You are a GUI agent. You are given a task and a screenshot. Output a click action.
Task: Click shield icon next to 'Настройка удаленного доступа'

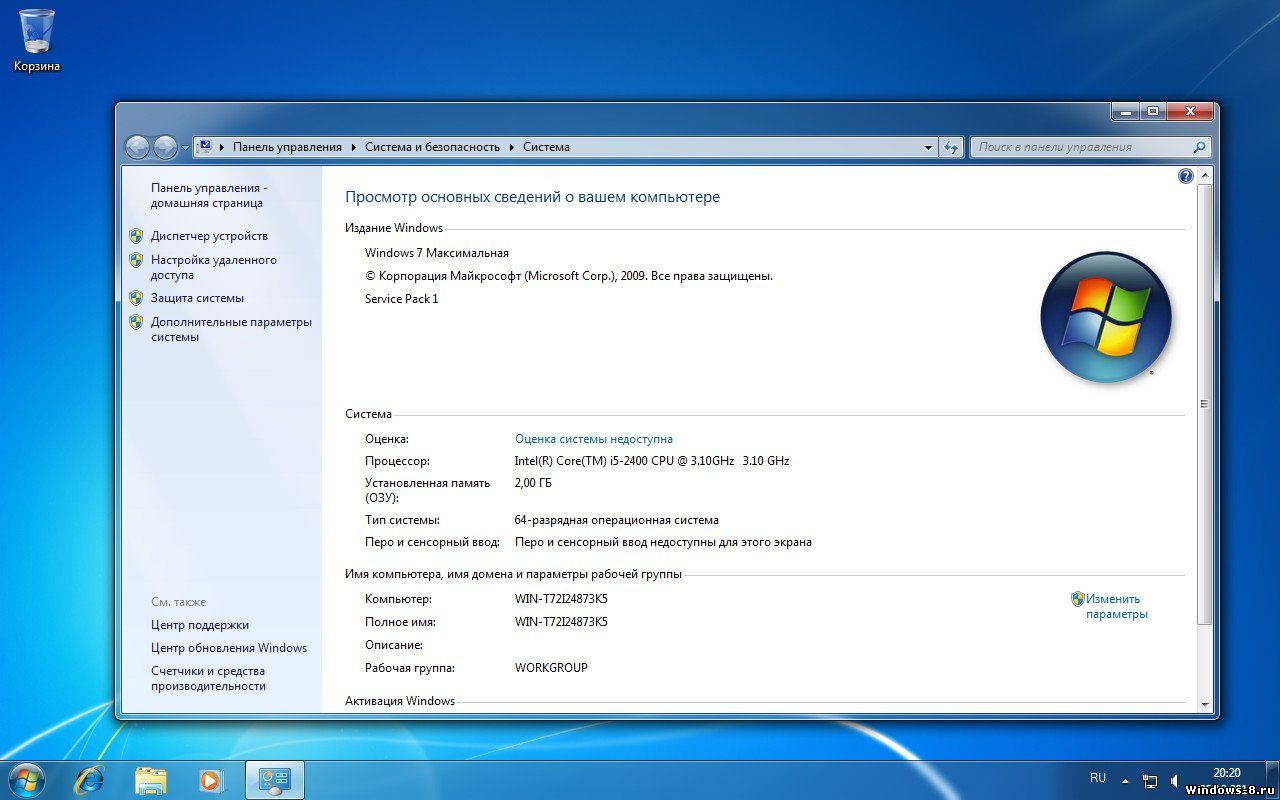tap(136, 260)
